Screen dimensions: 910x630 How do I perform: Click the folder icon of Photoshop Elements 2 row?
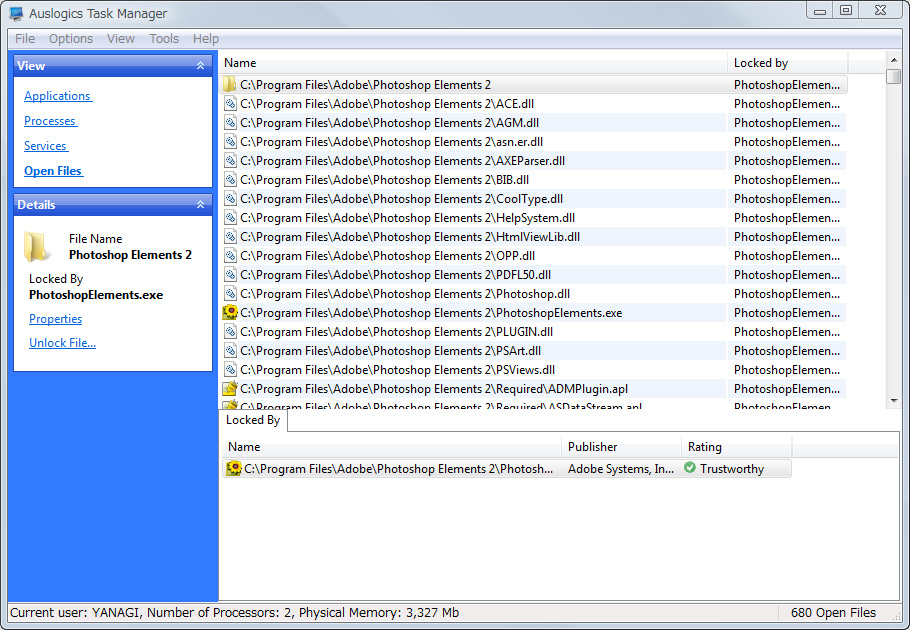[x=230, y=85]
